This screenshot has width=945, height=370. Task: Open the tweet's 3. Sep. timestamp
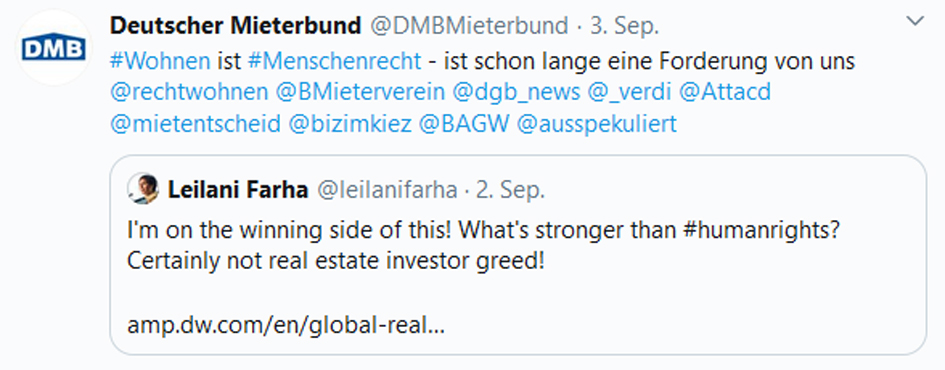point(625,25)
